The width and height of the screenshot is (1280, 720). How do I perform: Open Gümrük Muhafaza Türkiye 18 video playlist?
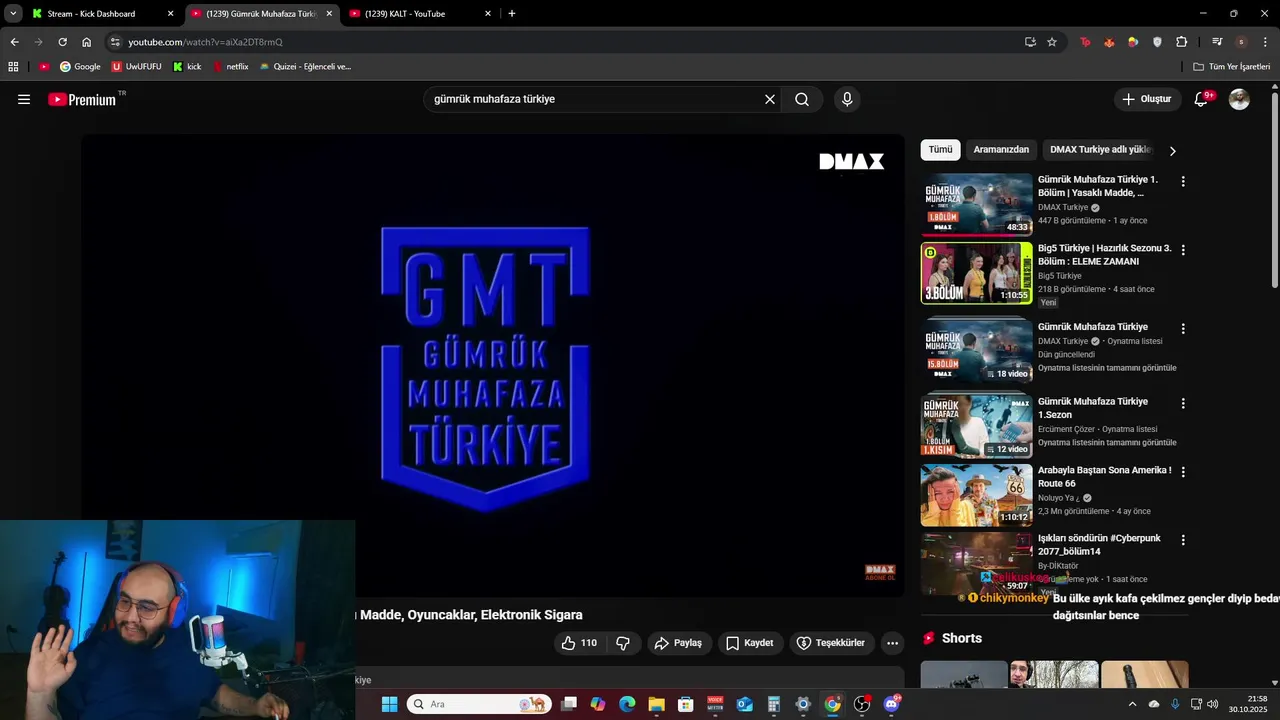(x=976, y=351)
